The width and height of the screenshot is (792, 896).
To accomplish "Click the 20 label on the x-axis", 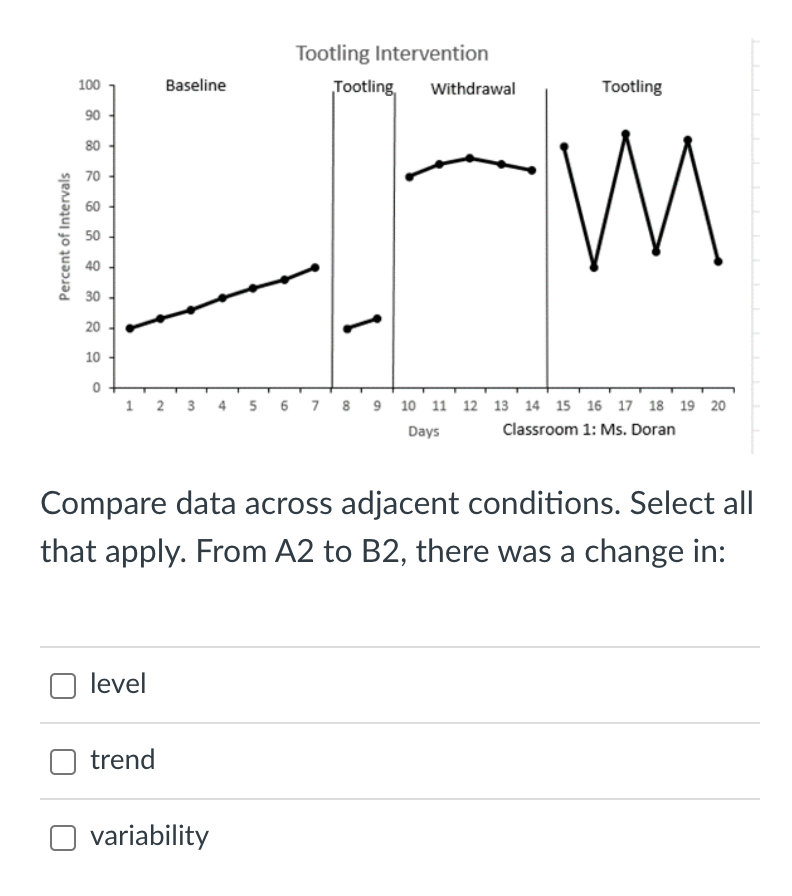I will [x=718, y=405].
